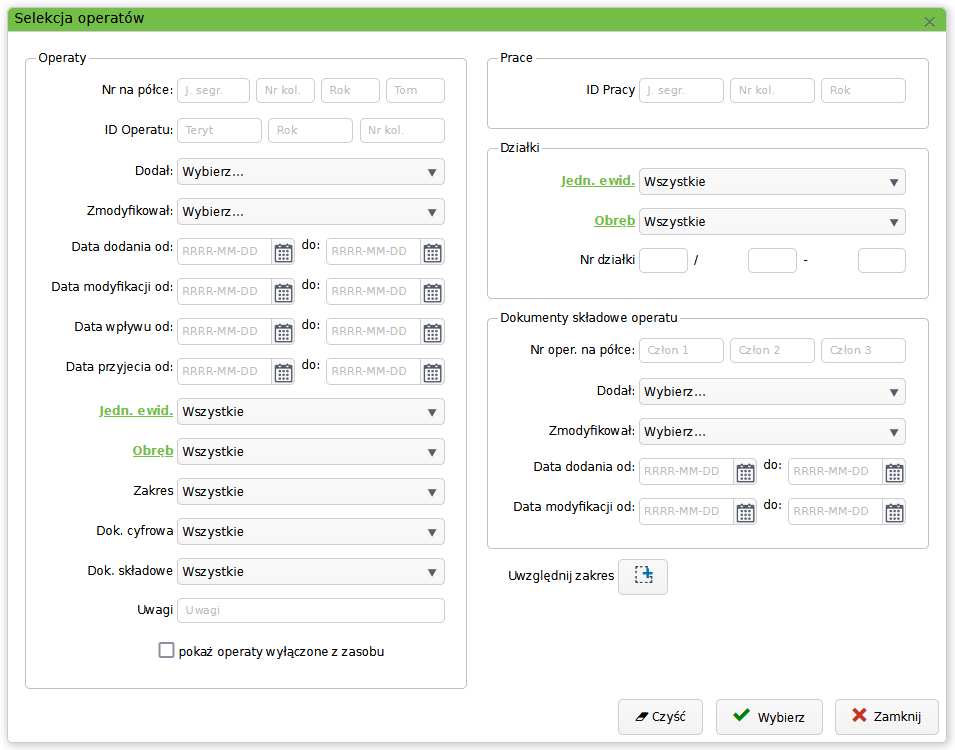Open Obręb dropdown in Działki section
The height and width of the screenshot is (750, 955).
point(771,222)
